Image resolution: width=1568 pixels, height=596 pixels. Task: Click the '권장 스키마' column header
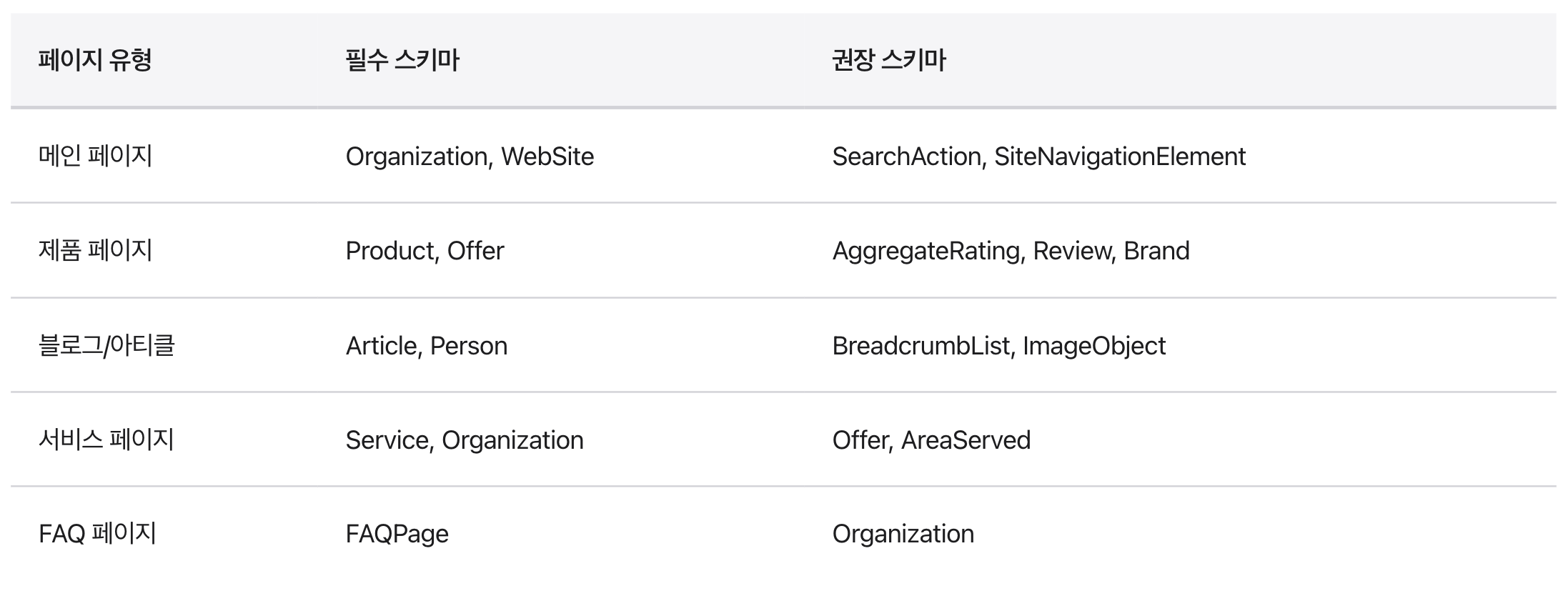coord(889,60)
